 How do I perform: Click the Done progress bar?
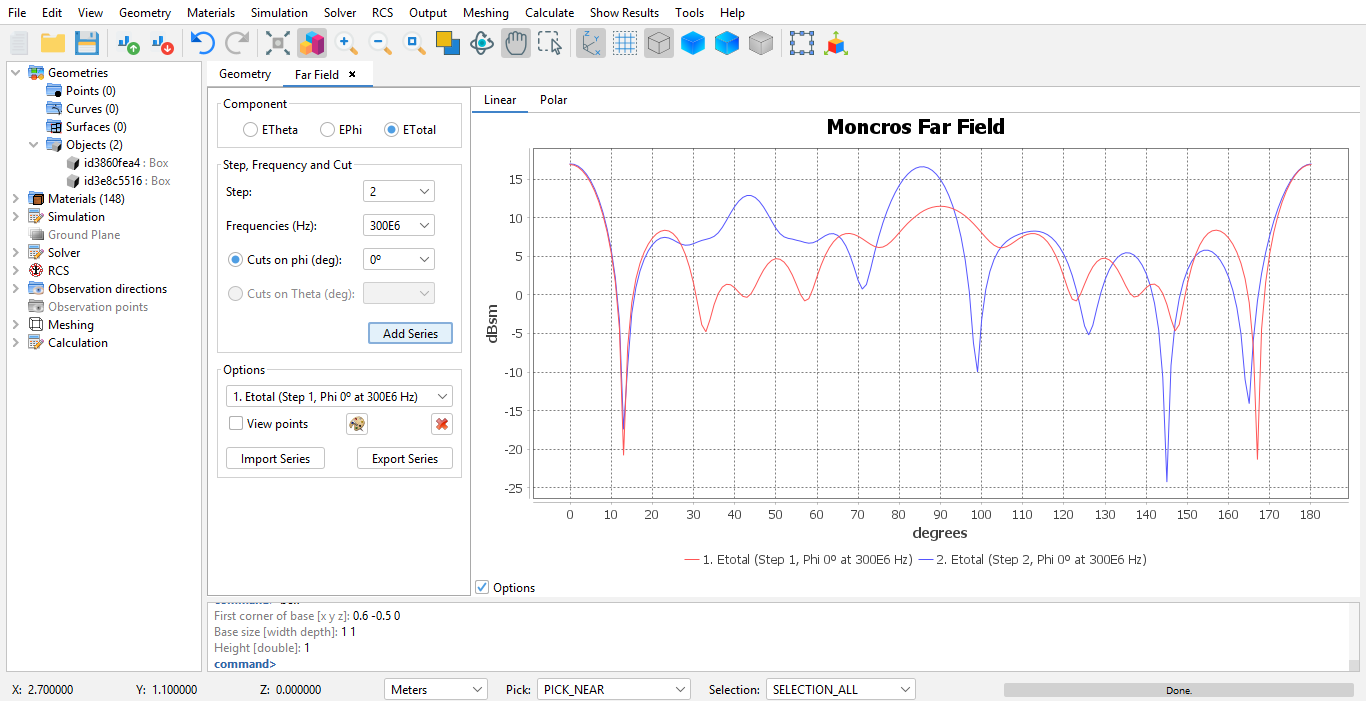(1178, 690)
